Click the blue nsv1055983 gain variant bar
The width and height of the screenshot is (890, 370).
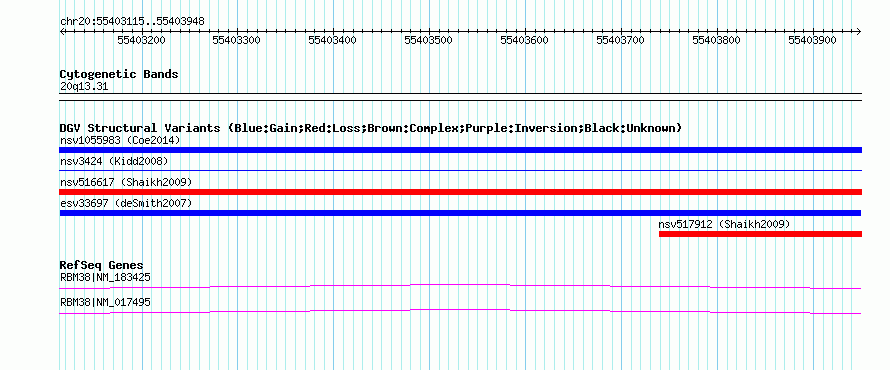coord(460,150)
